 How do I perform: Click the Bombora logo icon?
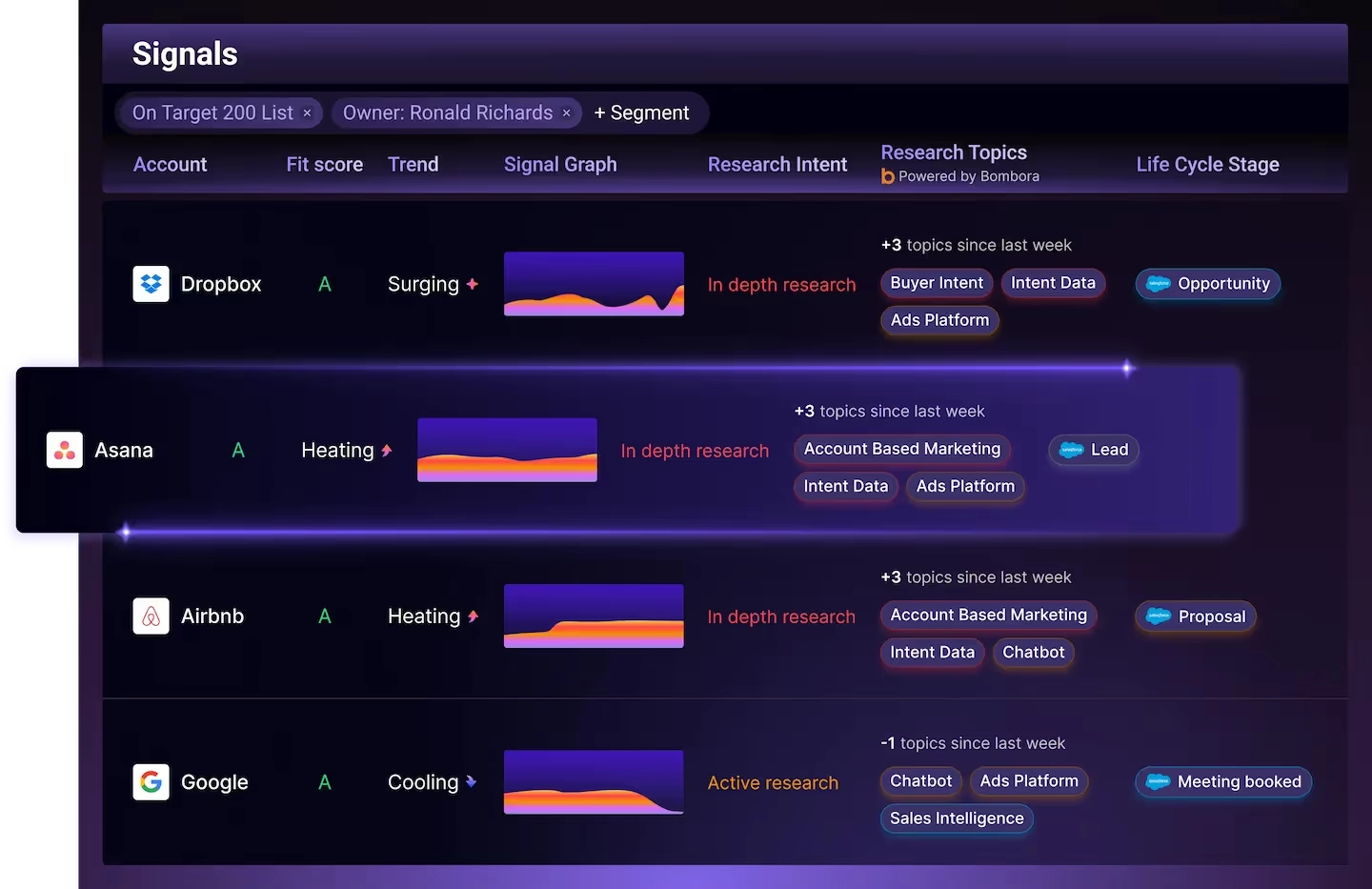point(888,176)
